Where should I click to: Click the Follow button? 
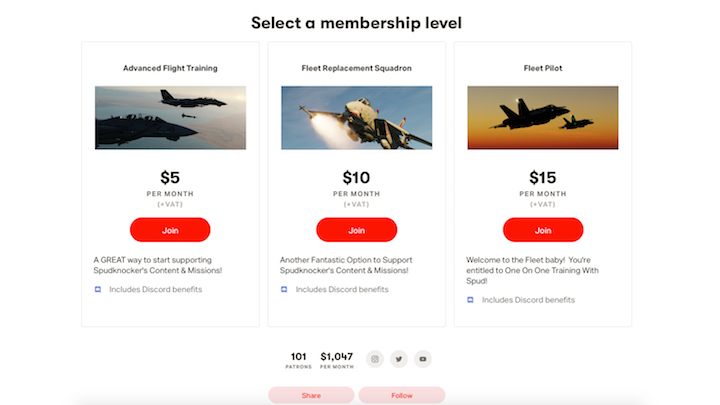point(402,395)
